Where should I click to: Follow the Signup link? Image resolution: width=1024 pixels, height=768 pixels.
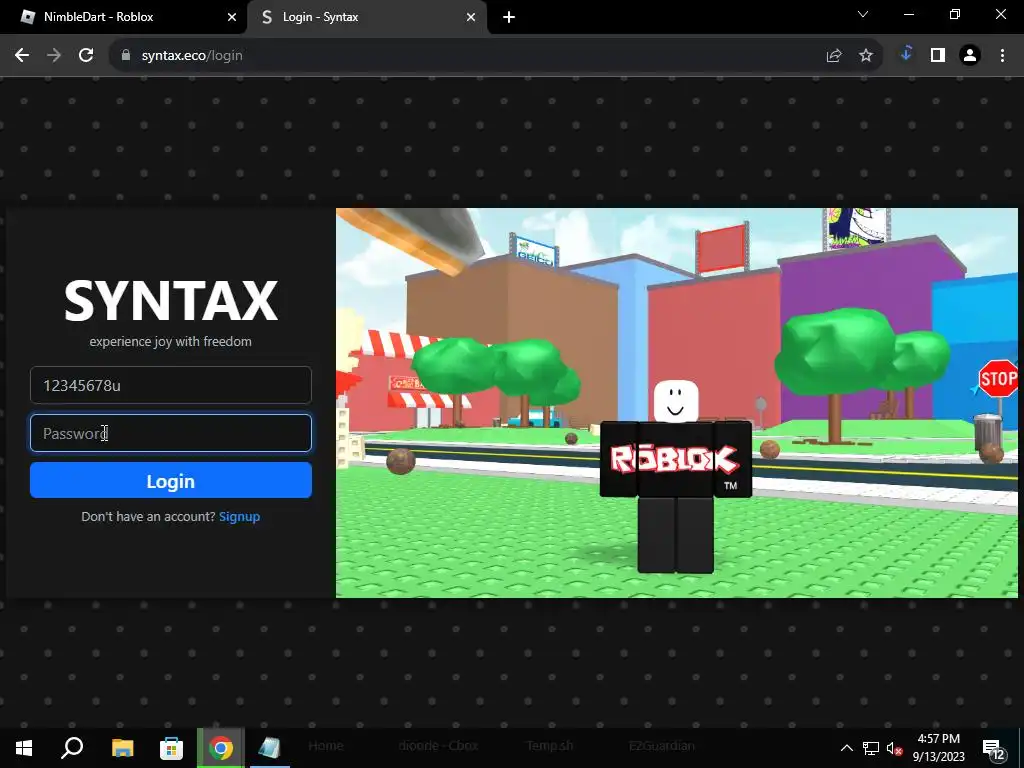(x=239, y=517)
